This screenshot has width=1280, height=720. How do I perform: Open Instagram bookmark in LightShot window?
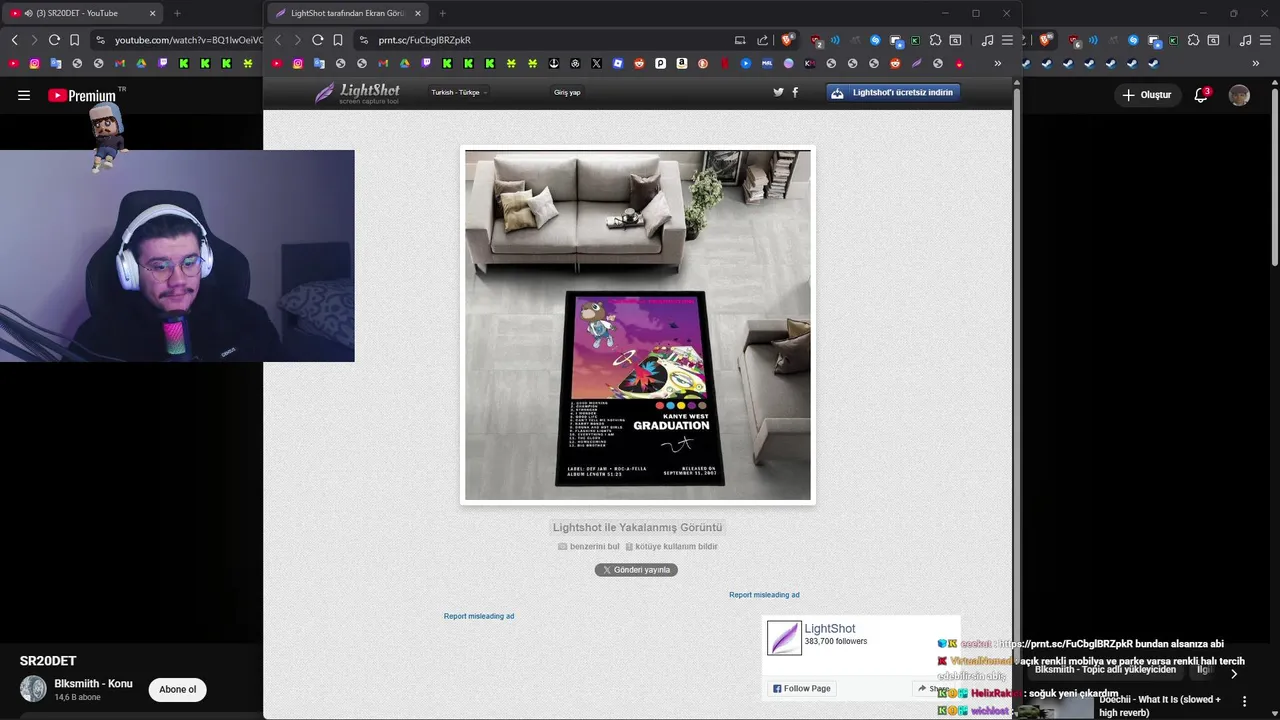pyautogui.click(x=298, y=63)
